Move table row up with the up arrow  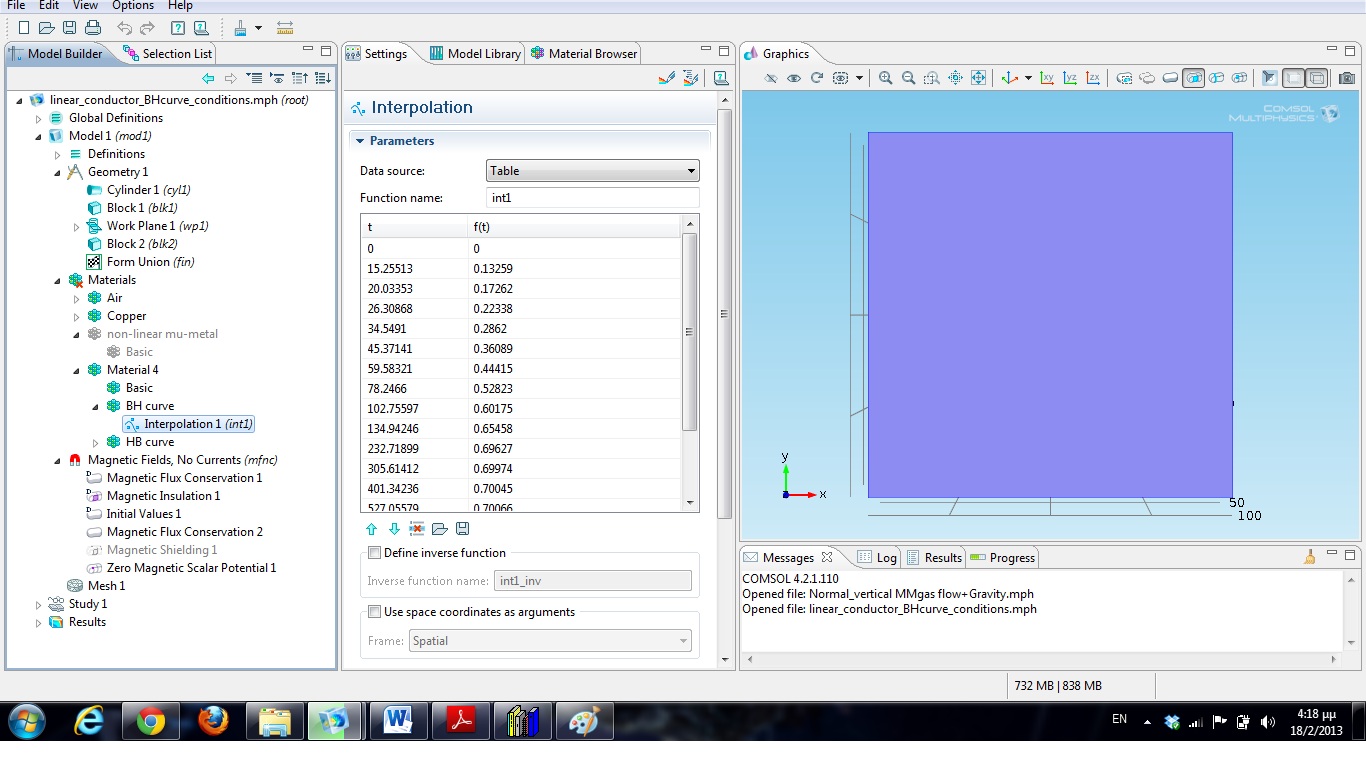pos(372,529)
